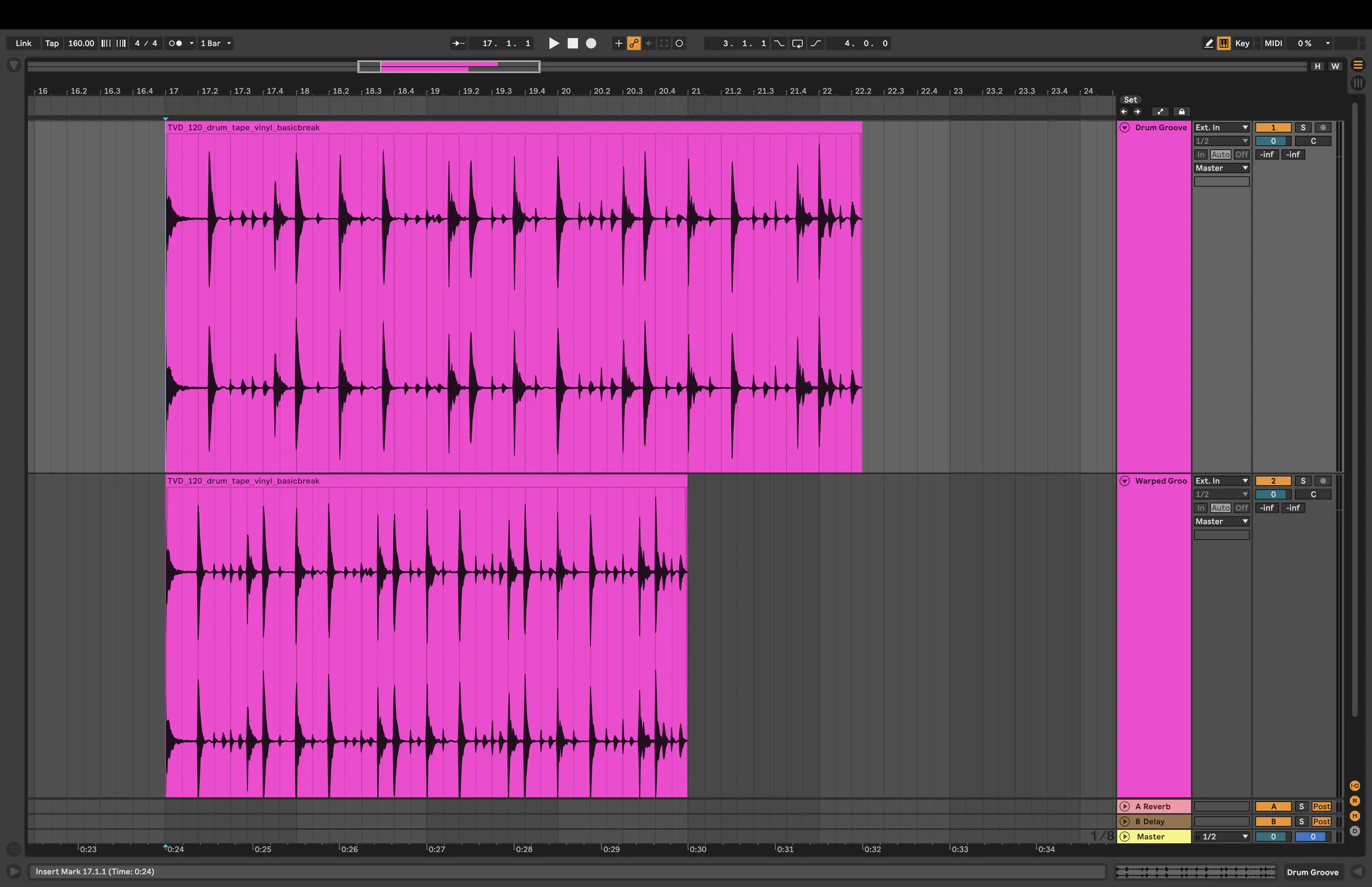
Task: Open Master 1/2 output dropdown
Action: click(x=1221, y=836)
